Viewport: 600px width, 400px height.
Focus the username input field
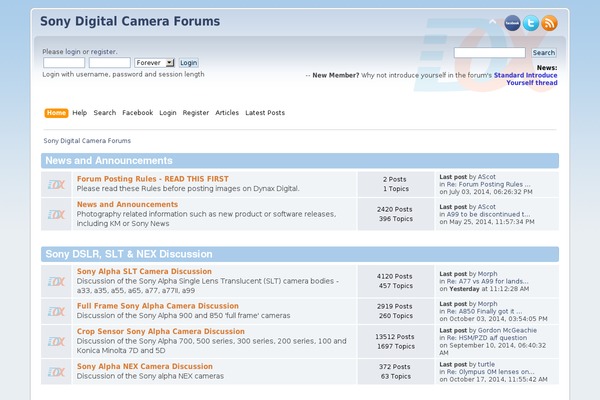pos(64,63)
